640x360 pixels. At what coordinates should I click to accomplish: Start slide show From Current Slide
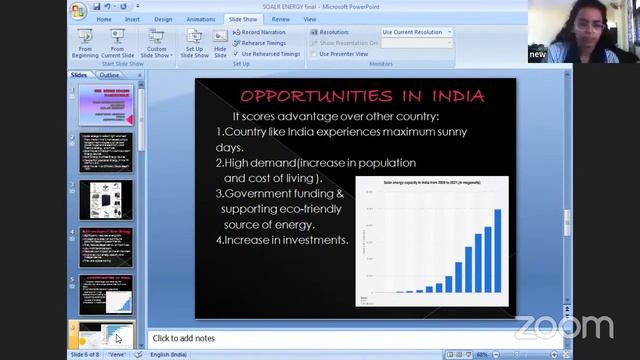point(117,43)
